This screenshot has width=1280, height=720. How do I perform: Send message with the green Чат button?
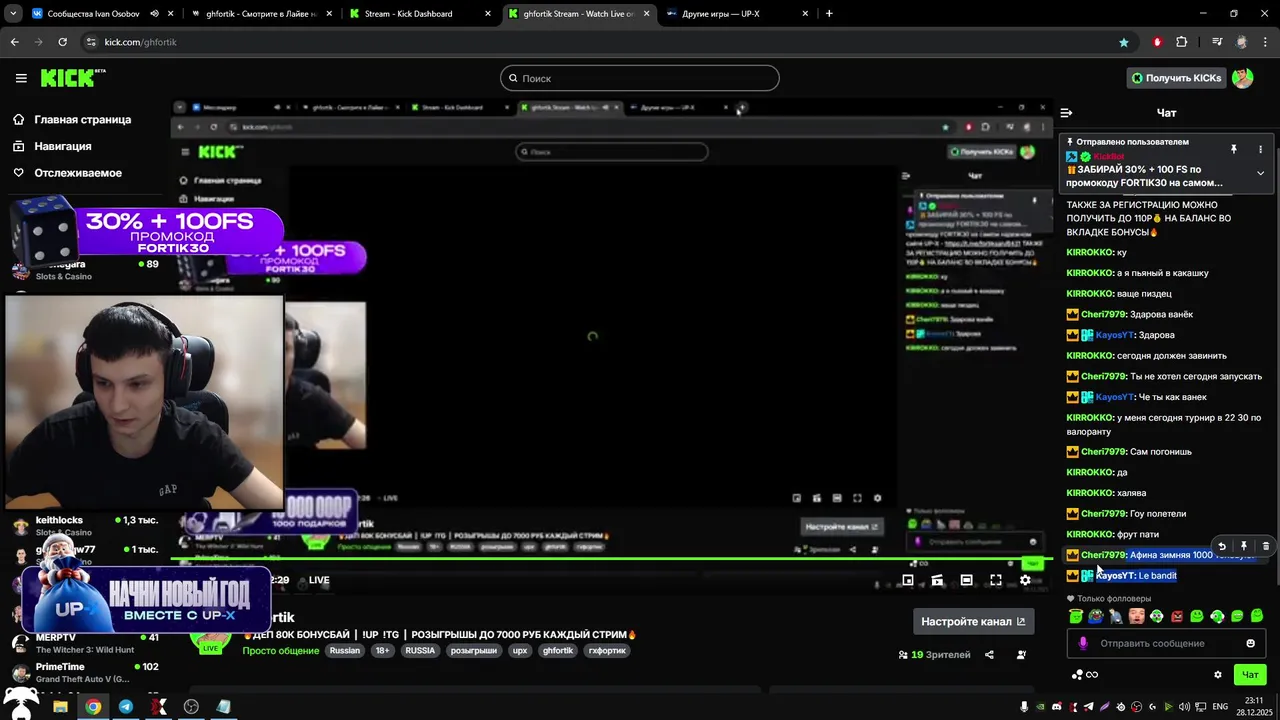[1250, 674]
